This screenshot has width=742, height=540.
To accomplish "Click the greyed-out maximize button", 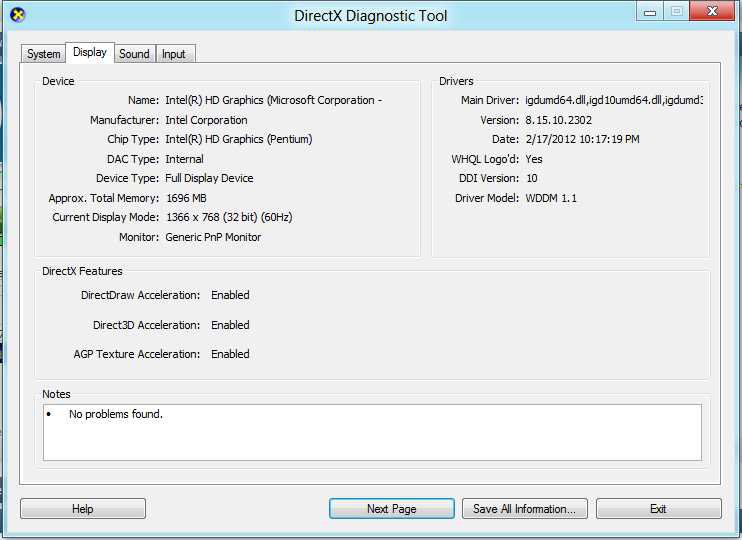I will 677,12.
